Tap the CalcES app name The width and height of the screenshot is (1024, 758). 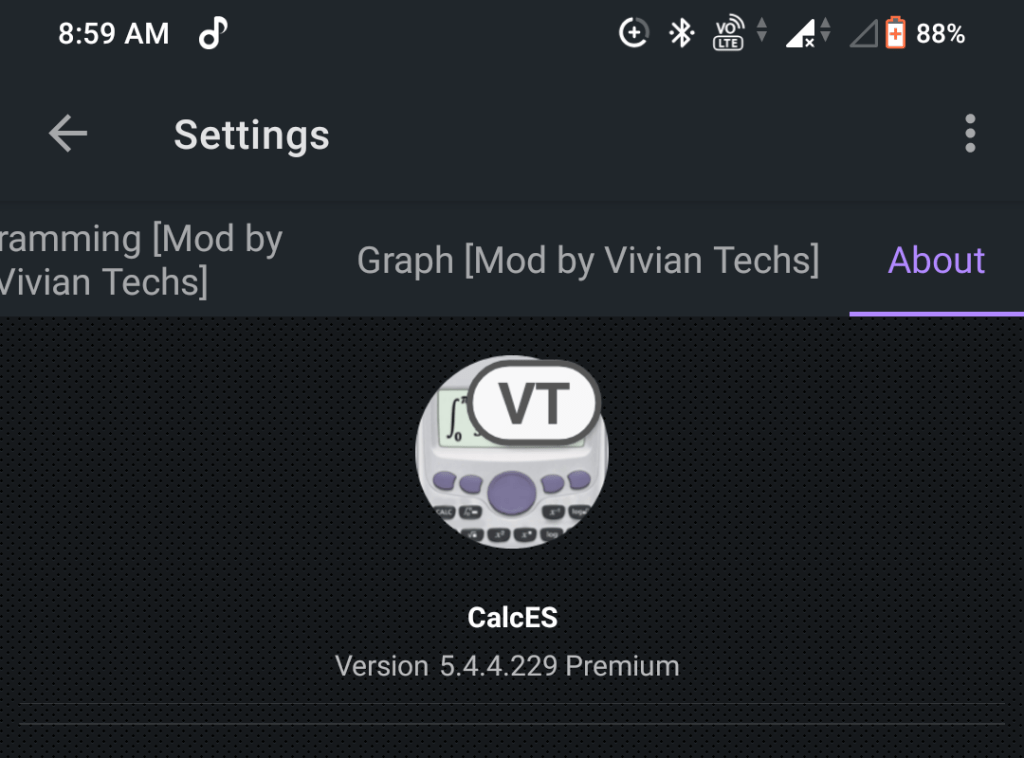[512, 618]
